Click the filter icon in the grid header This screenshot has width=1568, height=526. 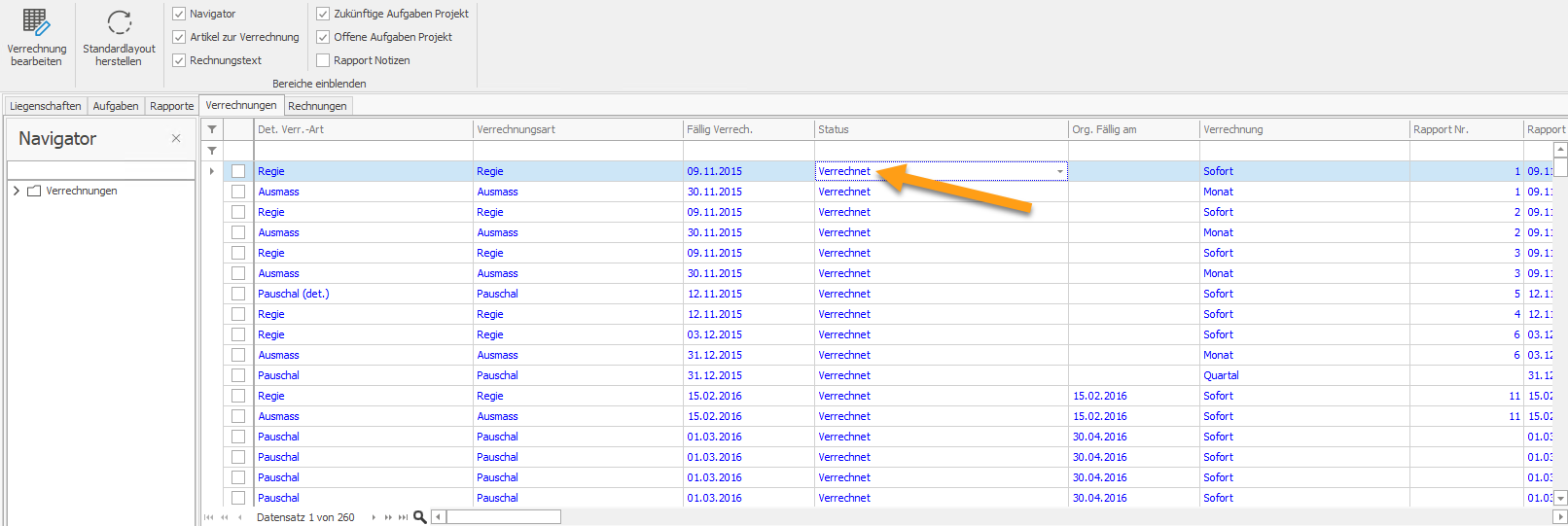(x=212, y=129)
